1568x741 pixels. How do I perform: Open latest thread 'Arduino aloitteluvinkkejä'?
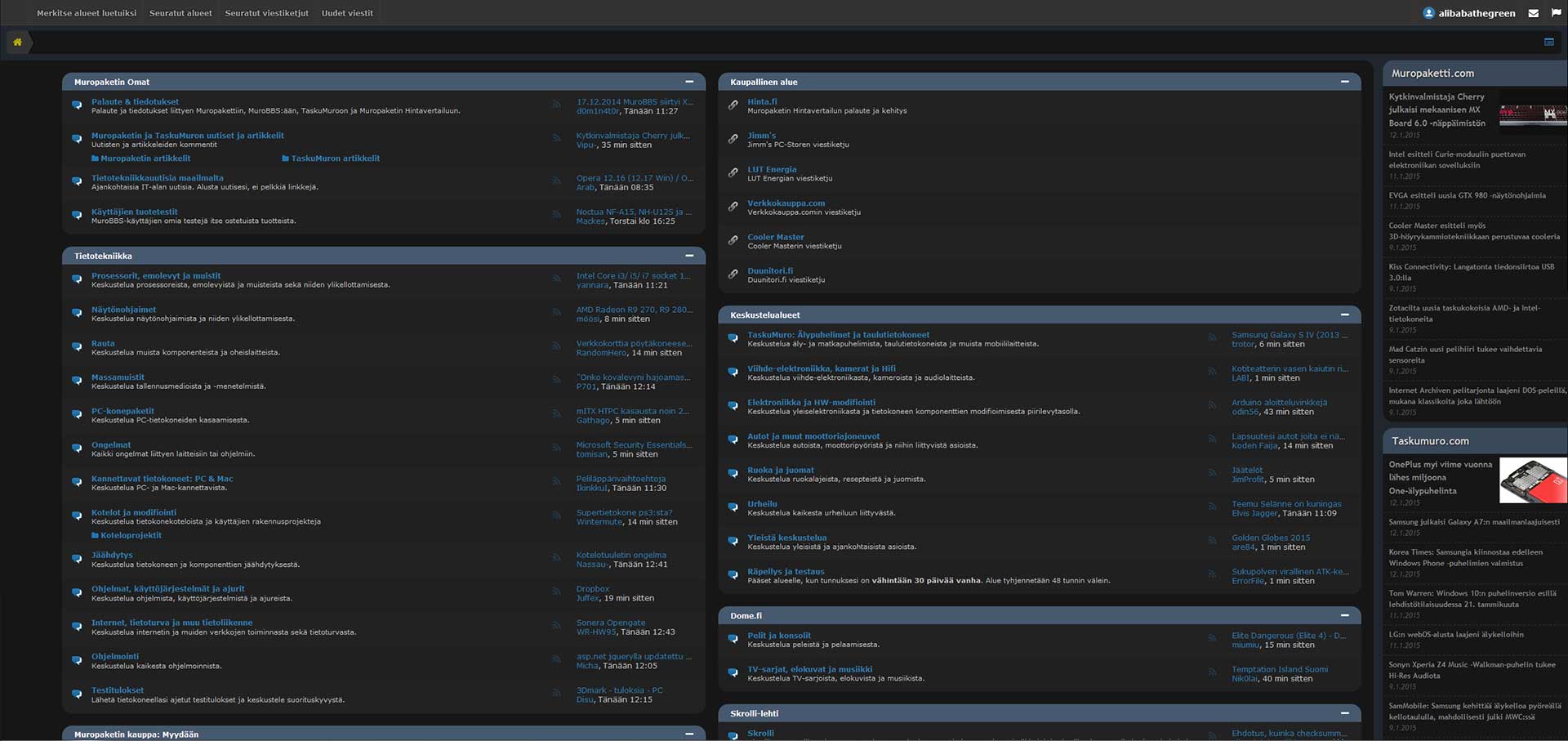(1279, 402)
